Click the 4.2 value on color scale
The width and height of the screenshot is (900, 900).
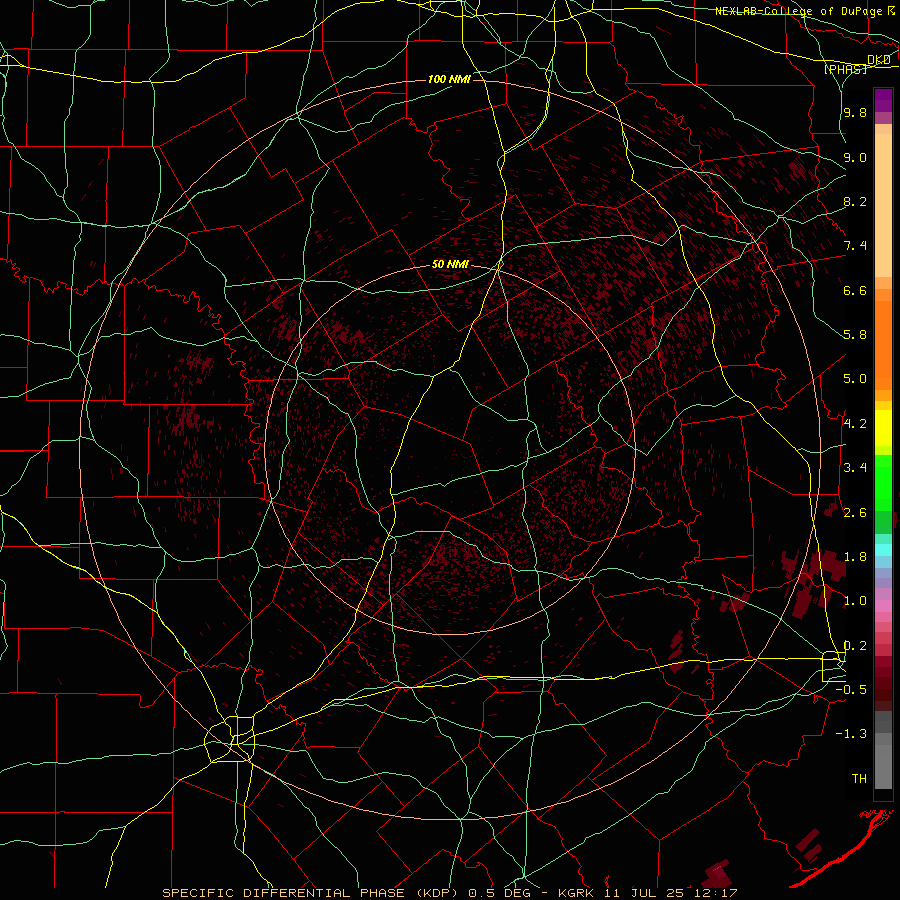(x=855, y=424)
